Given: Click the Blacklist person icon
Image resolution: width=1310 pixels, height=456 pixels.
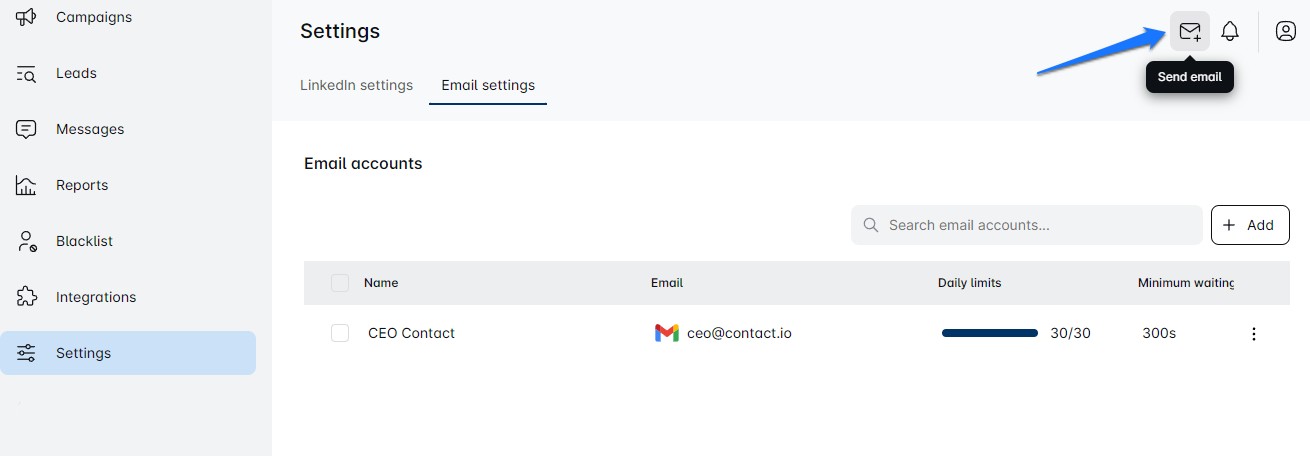Looking at the screenshot, I should pyautogui.click(x=27, y=241).
